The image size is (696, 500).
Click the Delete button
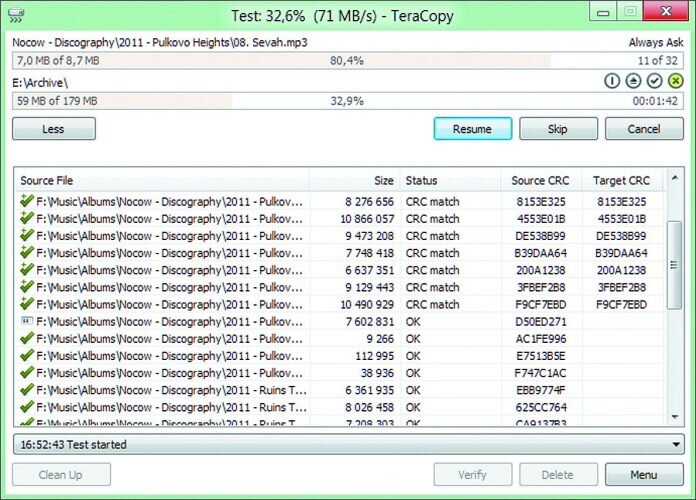pos(558,475)
